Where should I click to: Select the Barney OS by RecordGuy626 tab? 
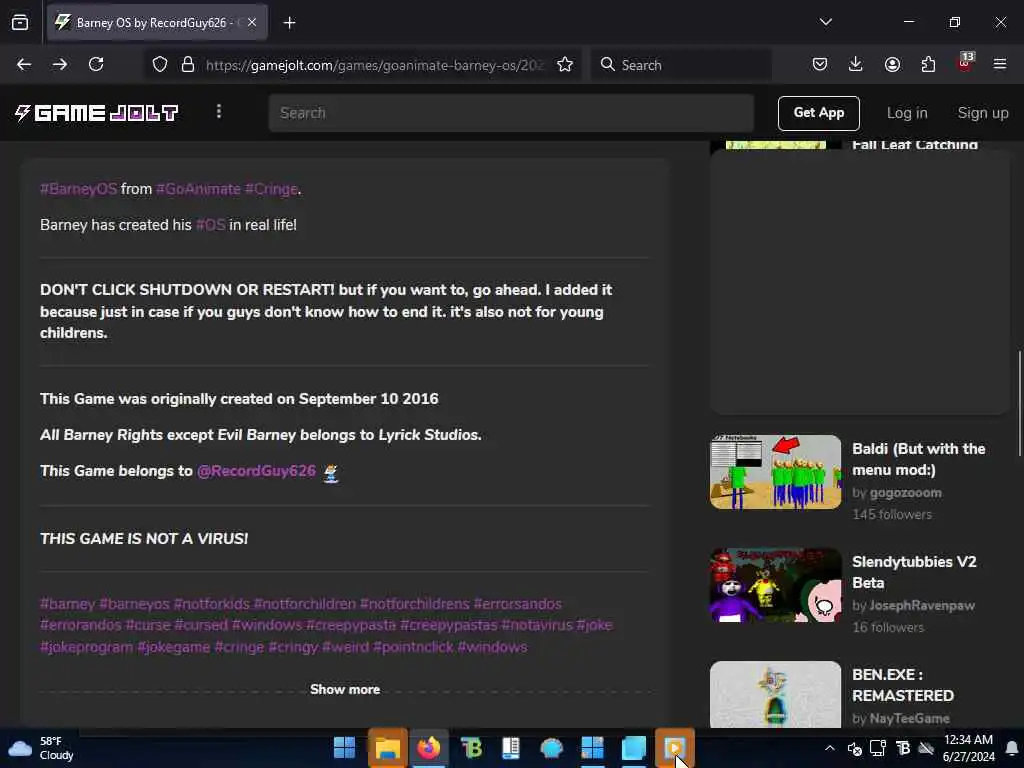point(157,22)
